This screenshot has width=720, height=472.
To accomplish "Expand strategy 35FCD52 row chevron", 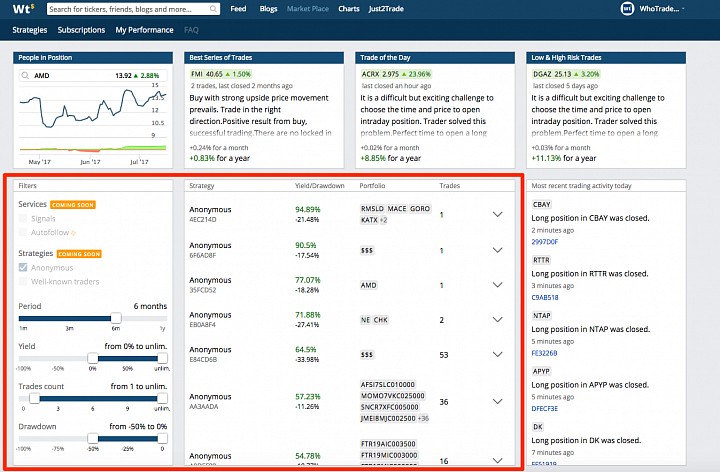I will point(497,285).
